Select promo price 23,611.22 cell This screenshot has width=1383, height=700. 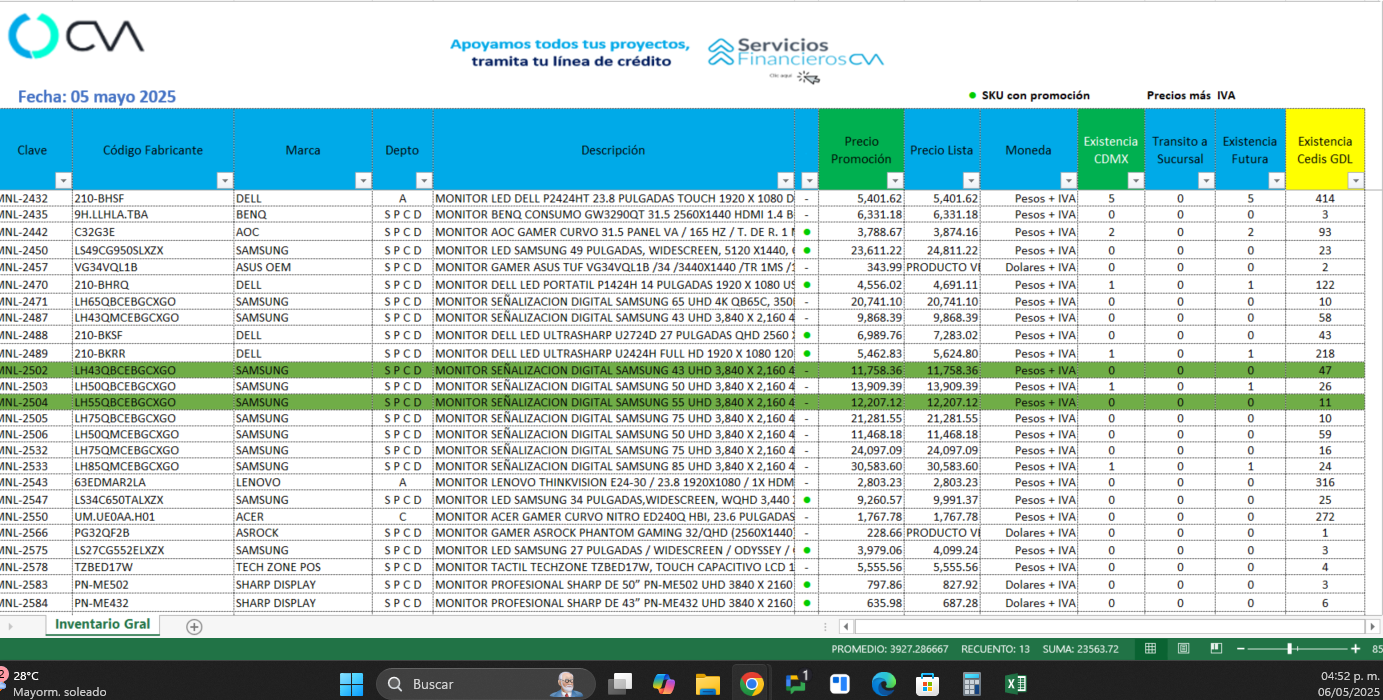[x=861, y=250]
